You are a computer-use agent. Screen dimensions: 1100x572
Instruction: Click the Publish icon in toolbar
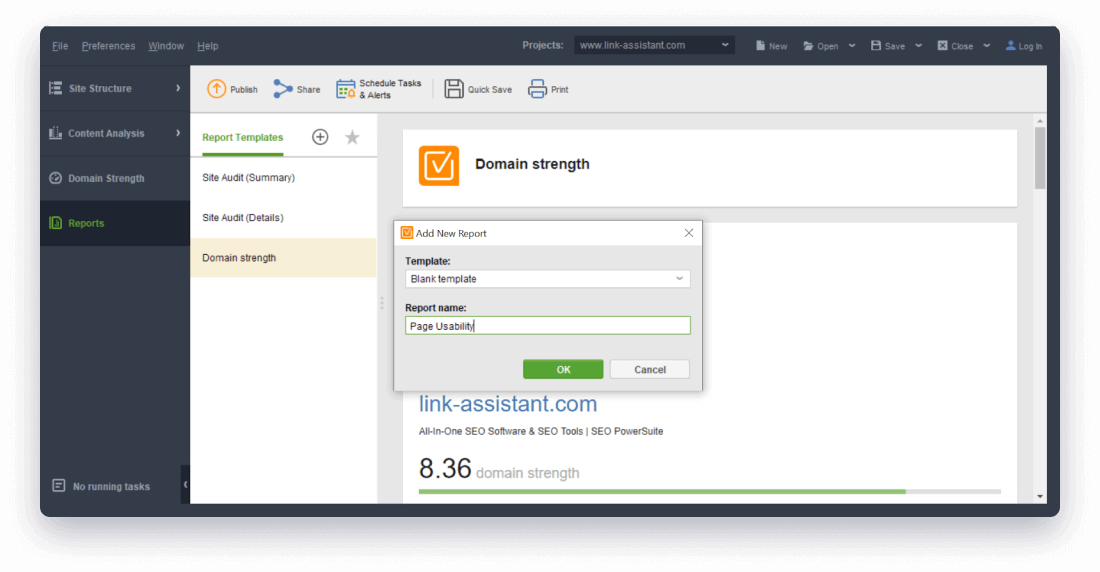tap(216, 88)
